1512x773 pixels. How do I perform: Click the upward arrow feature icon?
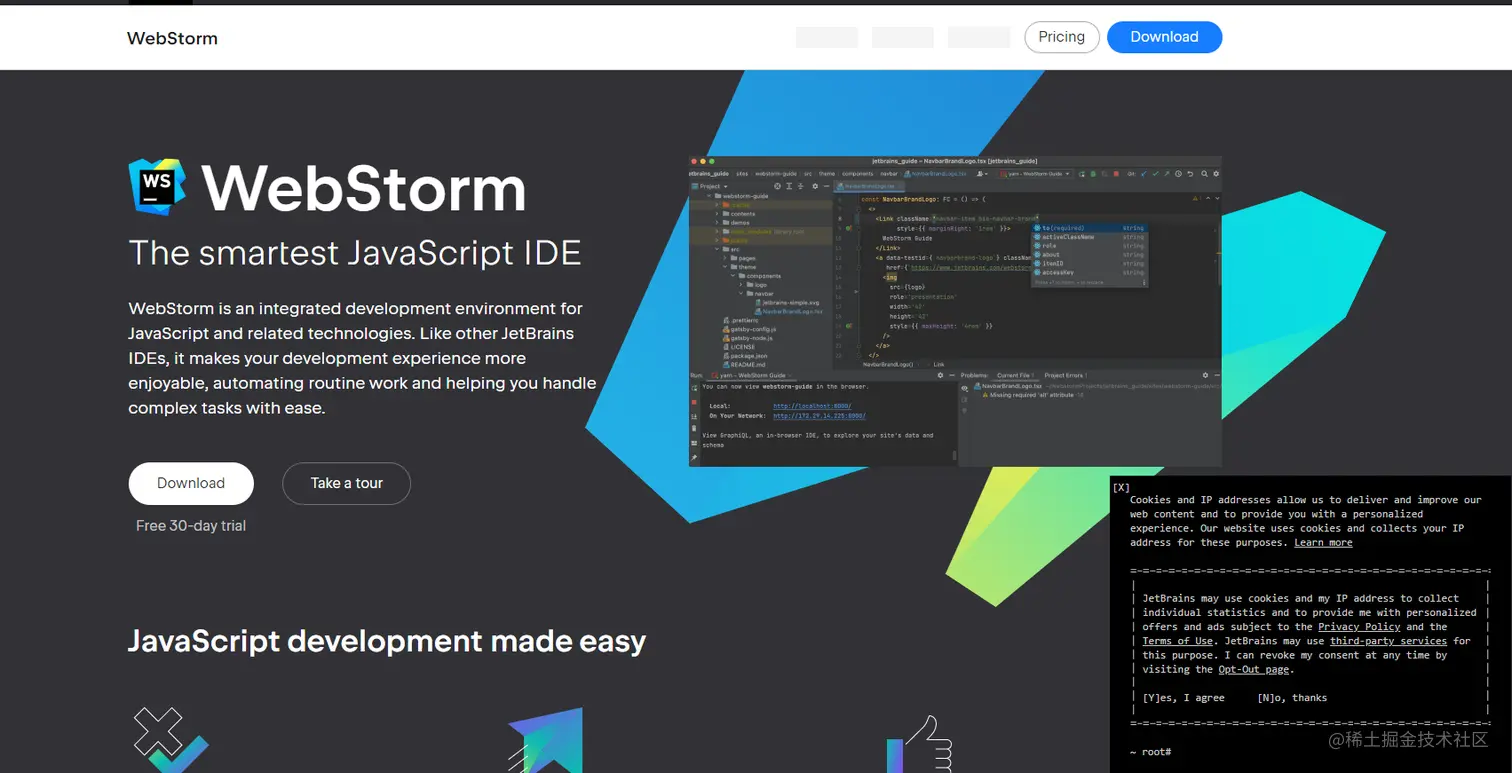[x=545, y=740]
